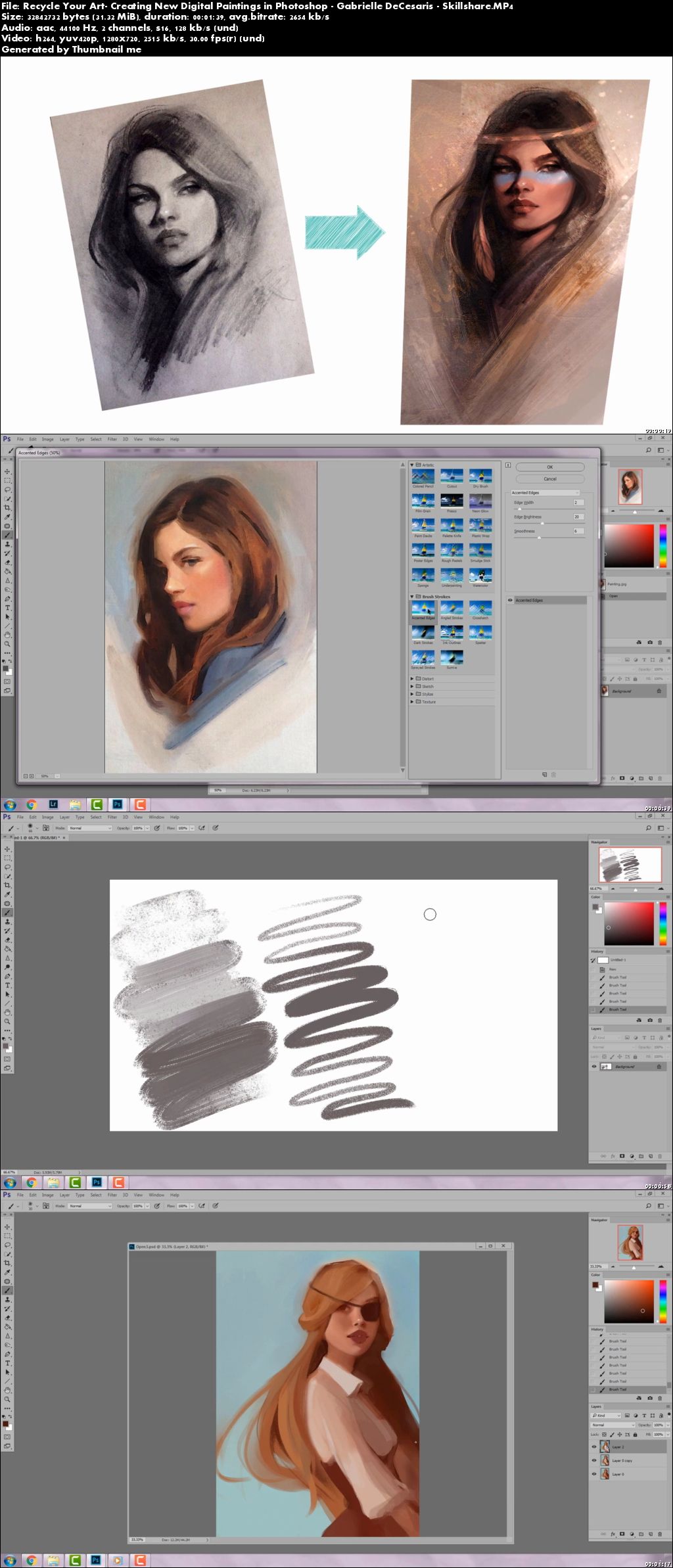The height and width of the screenshot is (1568, 673).
Task: Apply the Neon Glow filter thumbnail
Action: click(x=480, y=501)
